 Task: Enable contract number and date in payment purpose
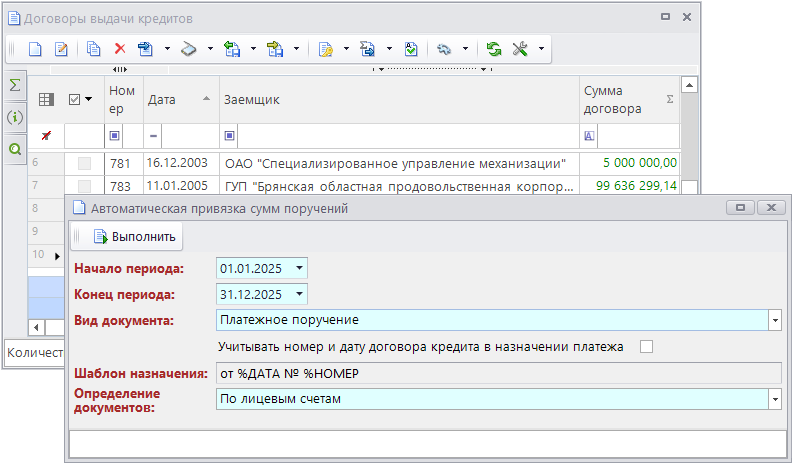click(x=646, y=347)
